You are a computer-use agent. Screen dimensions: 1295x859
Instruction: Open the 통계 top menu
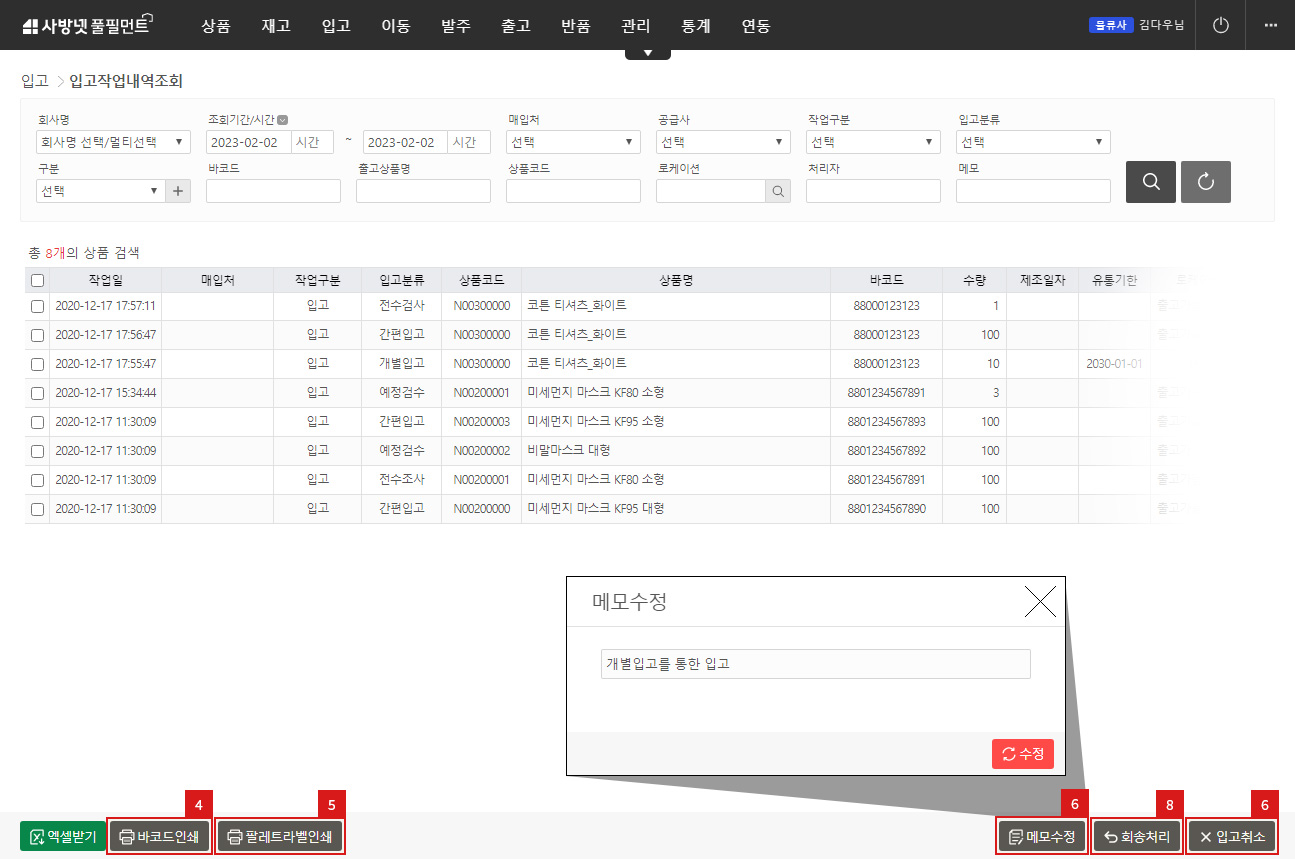[x=696, y=26]
